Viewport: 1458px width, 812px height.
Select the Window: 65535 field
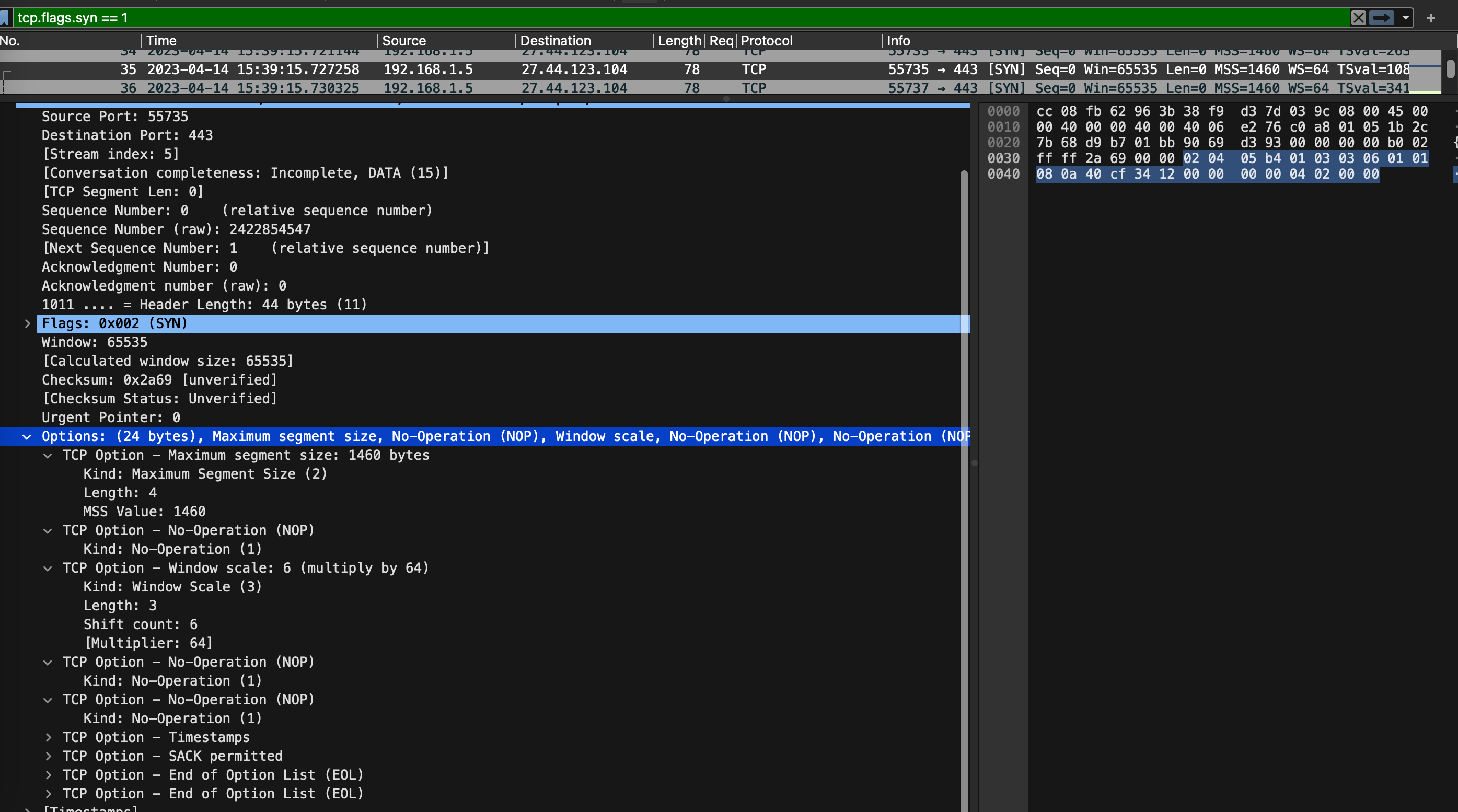[x=95, y=342]
